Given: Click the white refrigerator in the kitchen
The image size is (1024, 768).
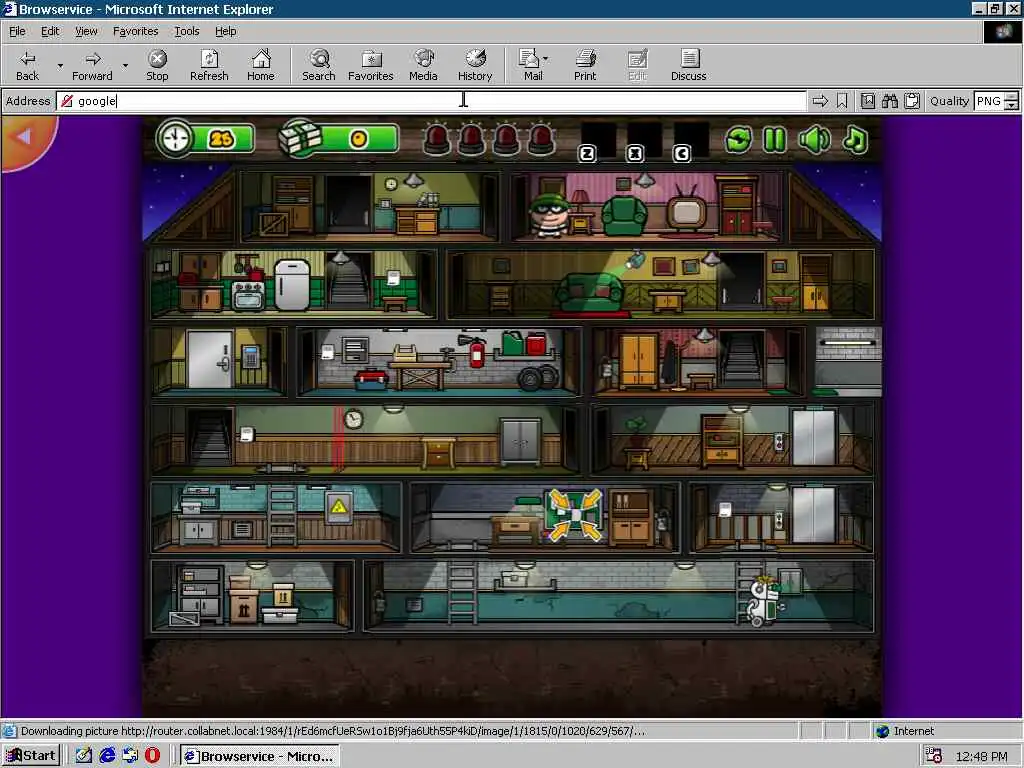Looking at the screenshot, I should (292, 285).
